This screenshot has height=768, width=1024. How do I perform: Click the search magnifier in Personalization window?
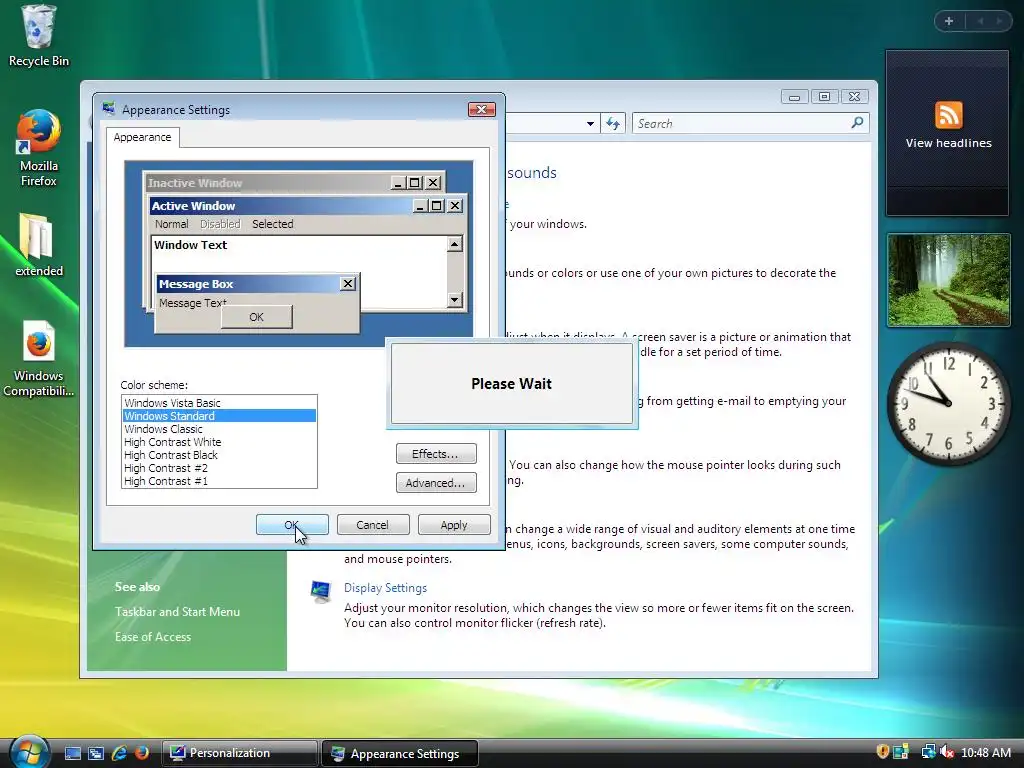coord(857,123)
